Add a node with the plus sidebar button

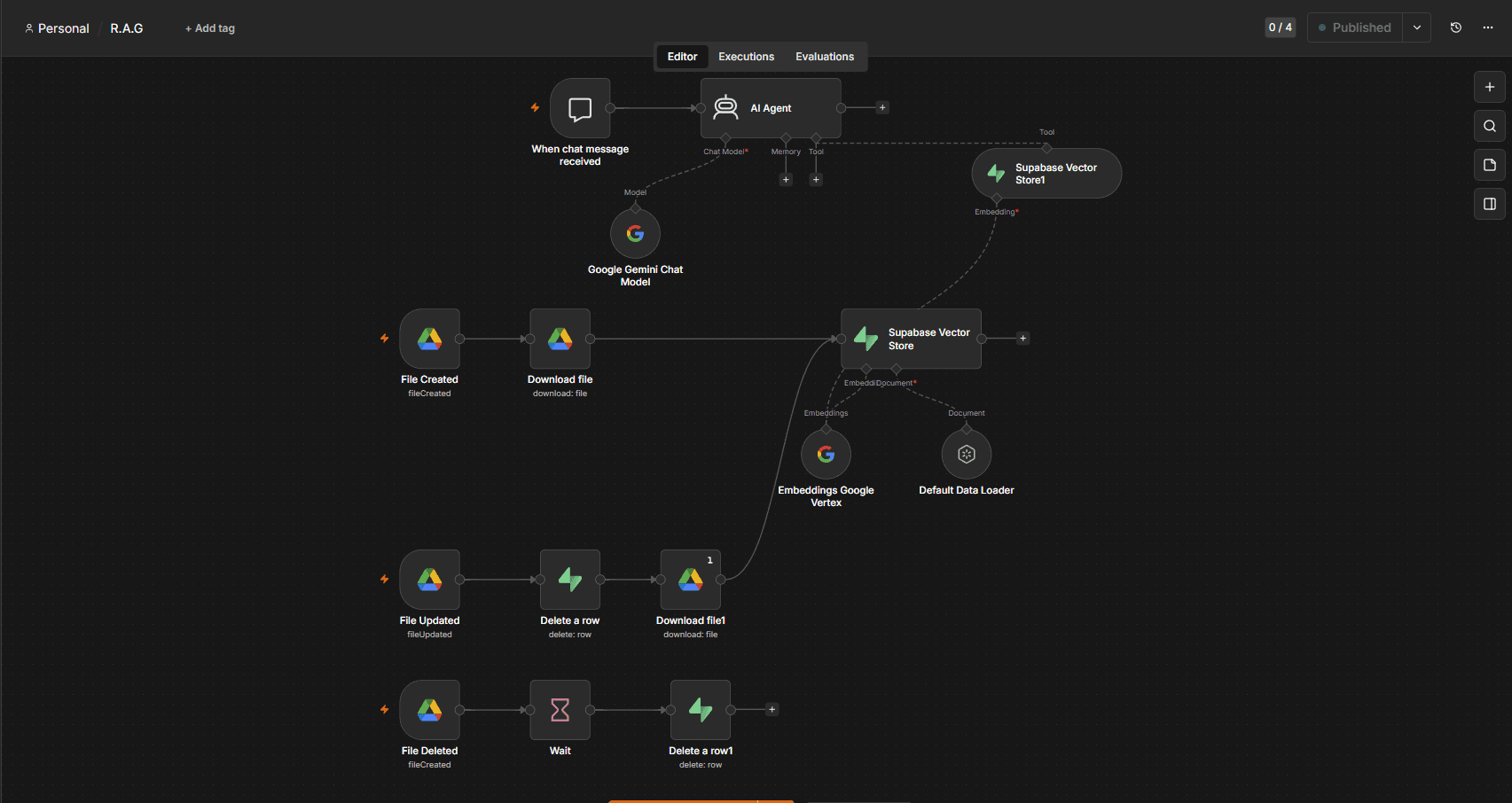click(x=1490, y=87)
